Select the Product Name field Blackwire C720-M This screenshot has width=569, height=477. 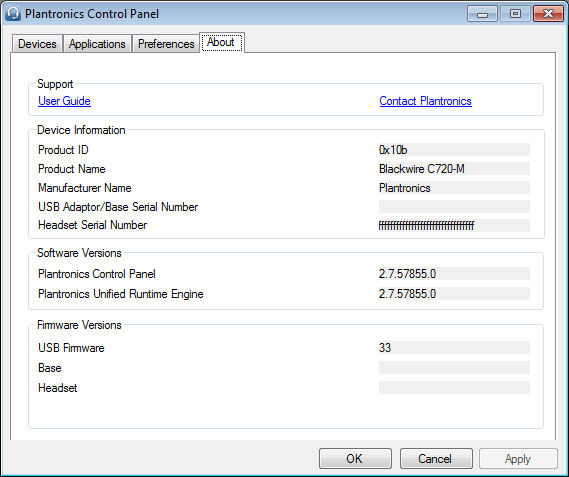pos(454,169)
